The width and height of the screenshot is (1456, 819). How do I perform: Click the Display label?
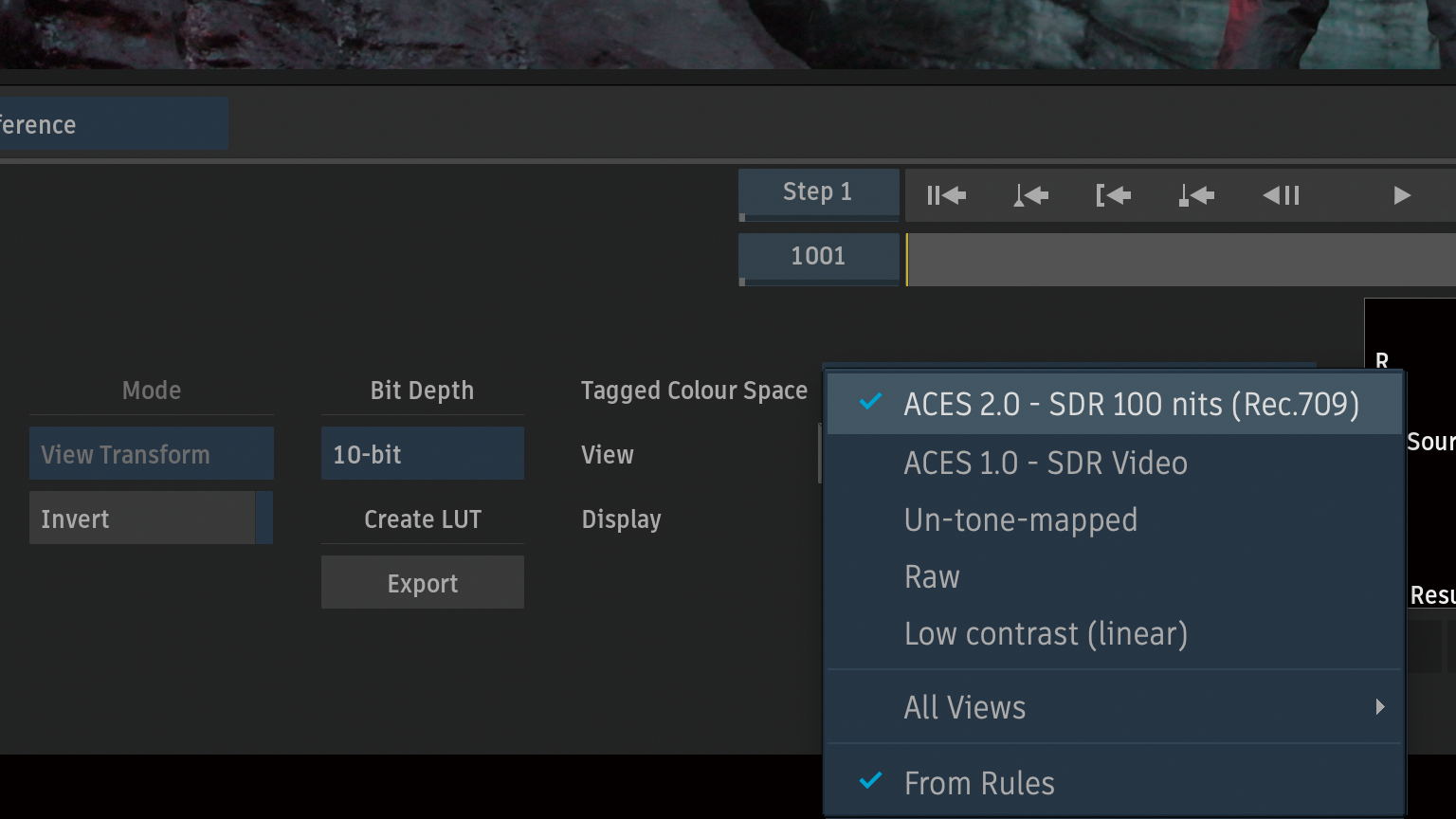[621, 519]
